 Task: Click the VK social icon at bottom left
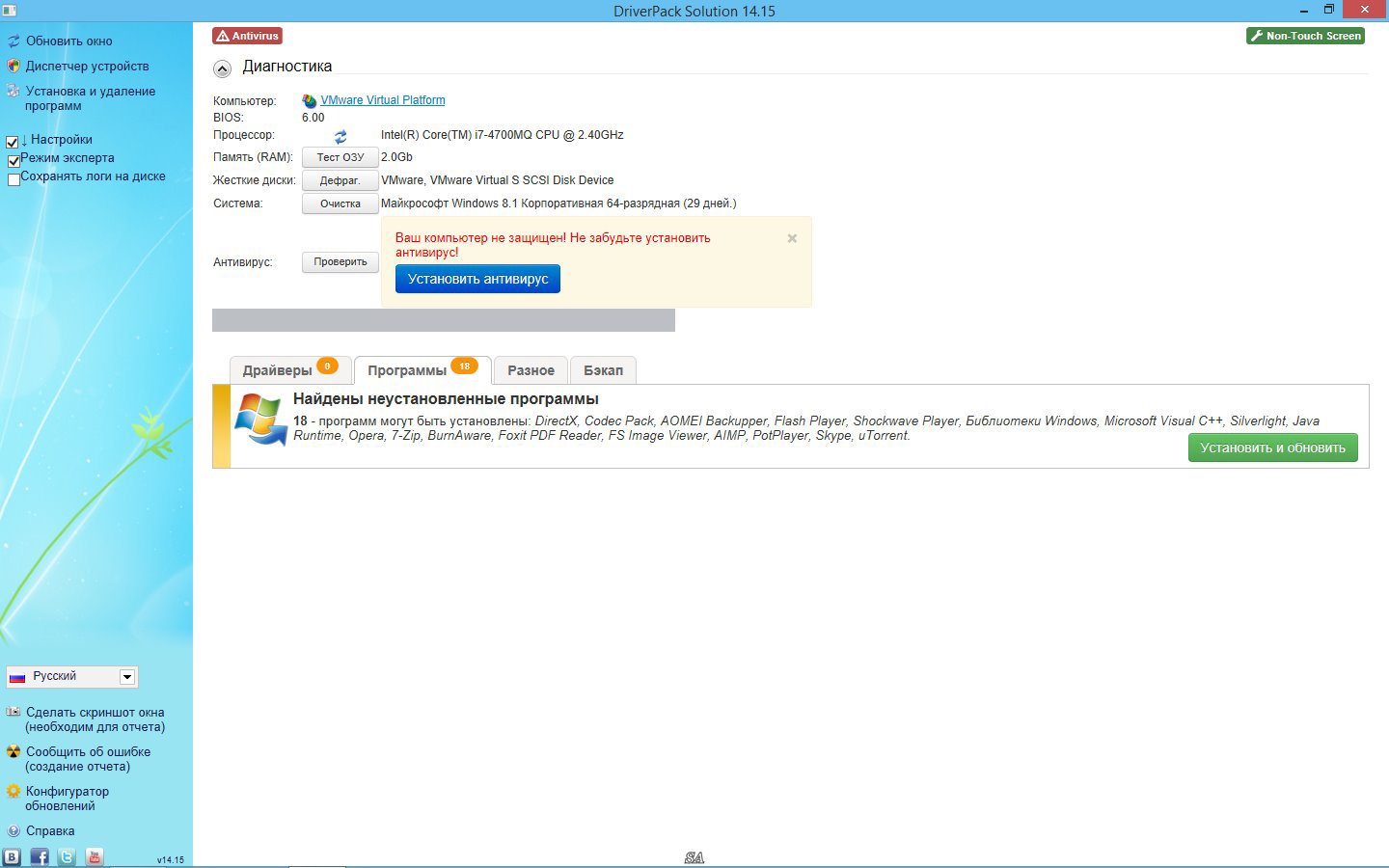point(13,856)
